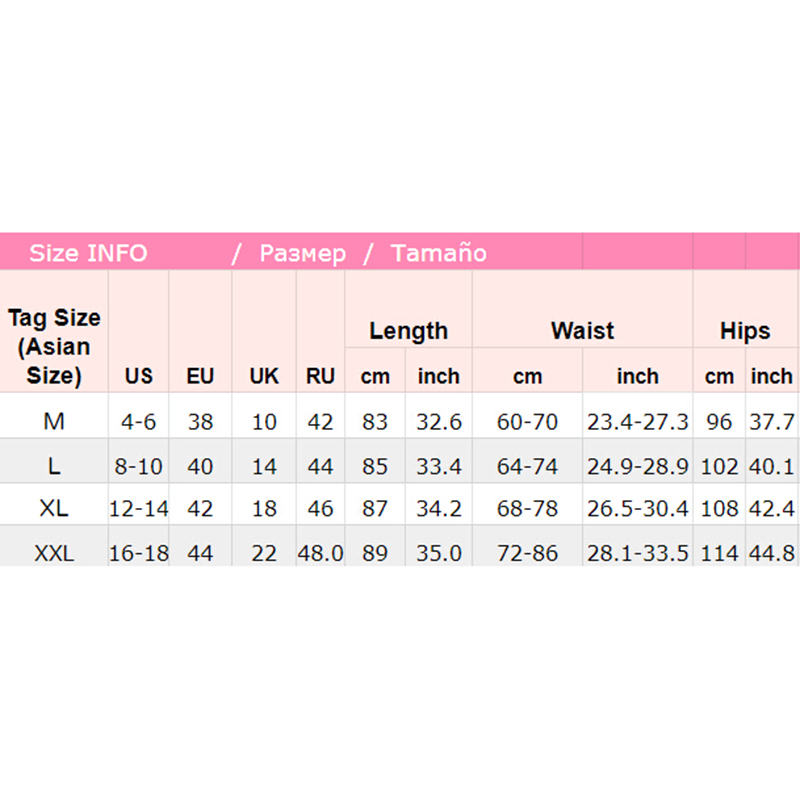Click the length inch value '33.4'
This screenshot has width=800, height=800.
coord(438,466)
